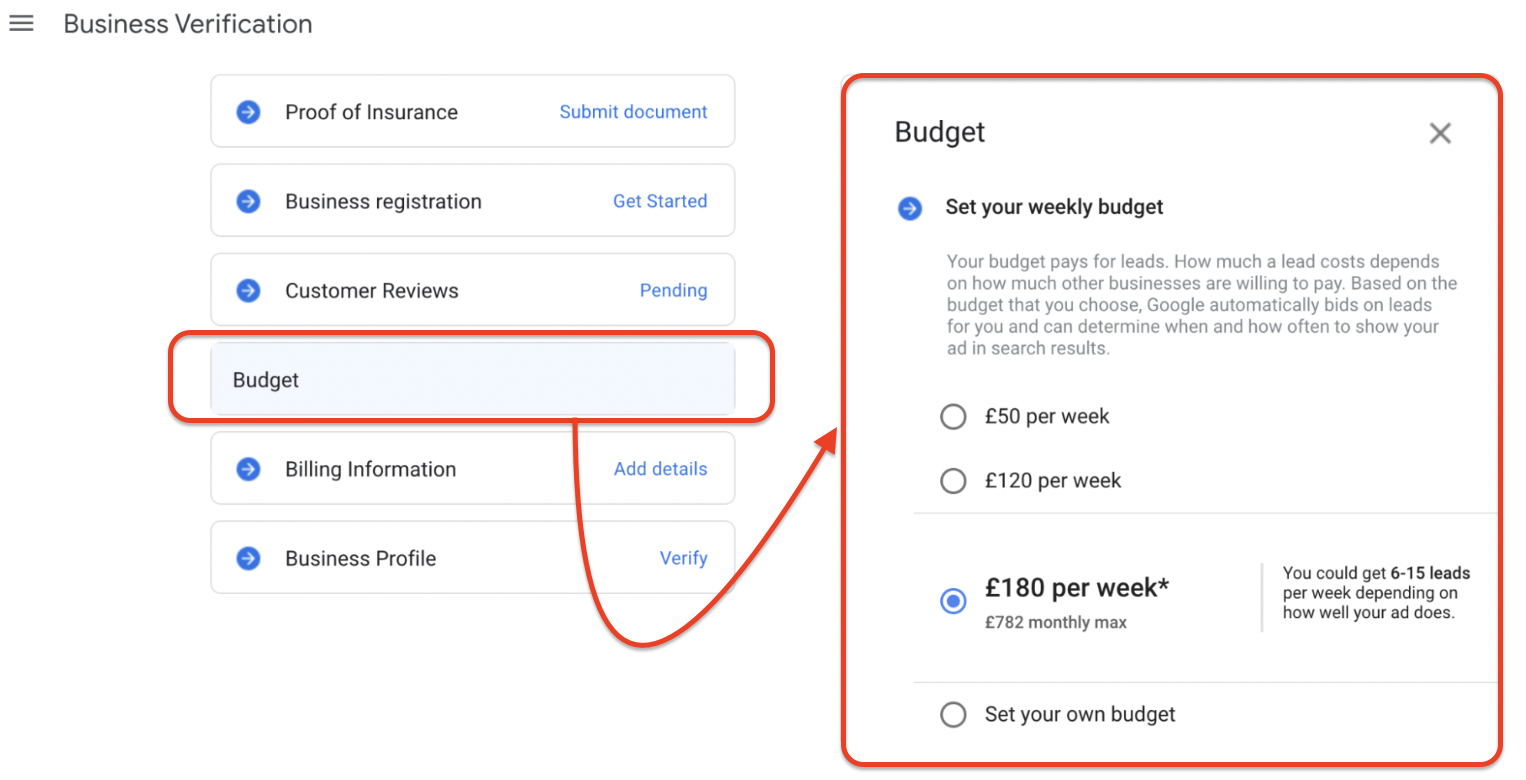Screen dimensions: 1526x780
Task: Choose the Set your own budget option
Action: pos(953,714)
